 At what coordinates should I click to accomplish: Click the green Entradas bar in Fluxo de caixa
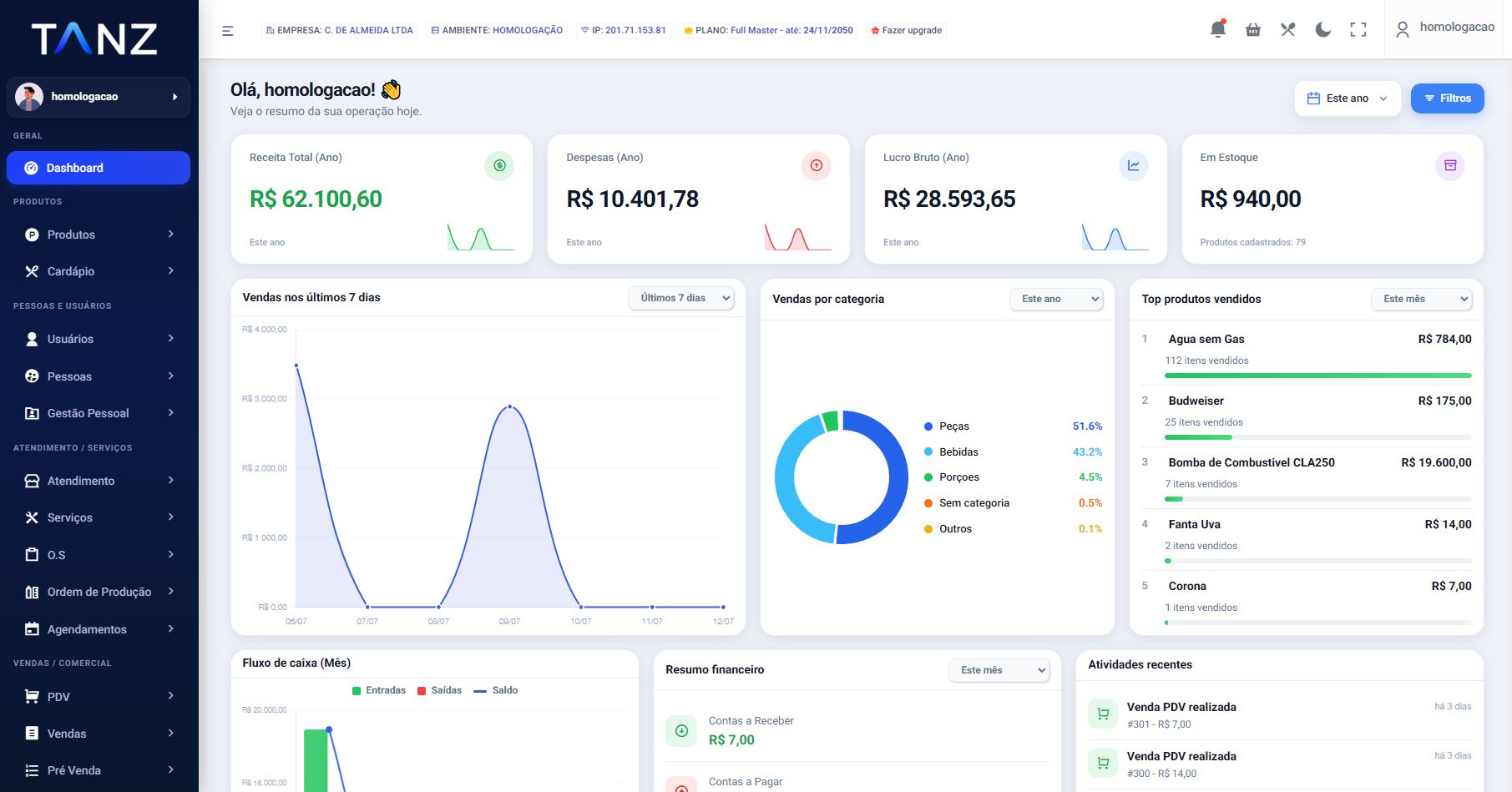(x=316, y=760)
